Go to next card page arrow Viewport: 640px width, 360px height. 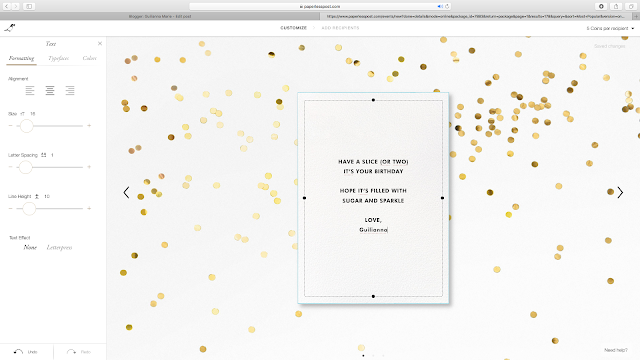pyautogui.click(x=620, y=192)
